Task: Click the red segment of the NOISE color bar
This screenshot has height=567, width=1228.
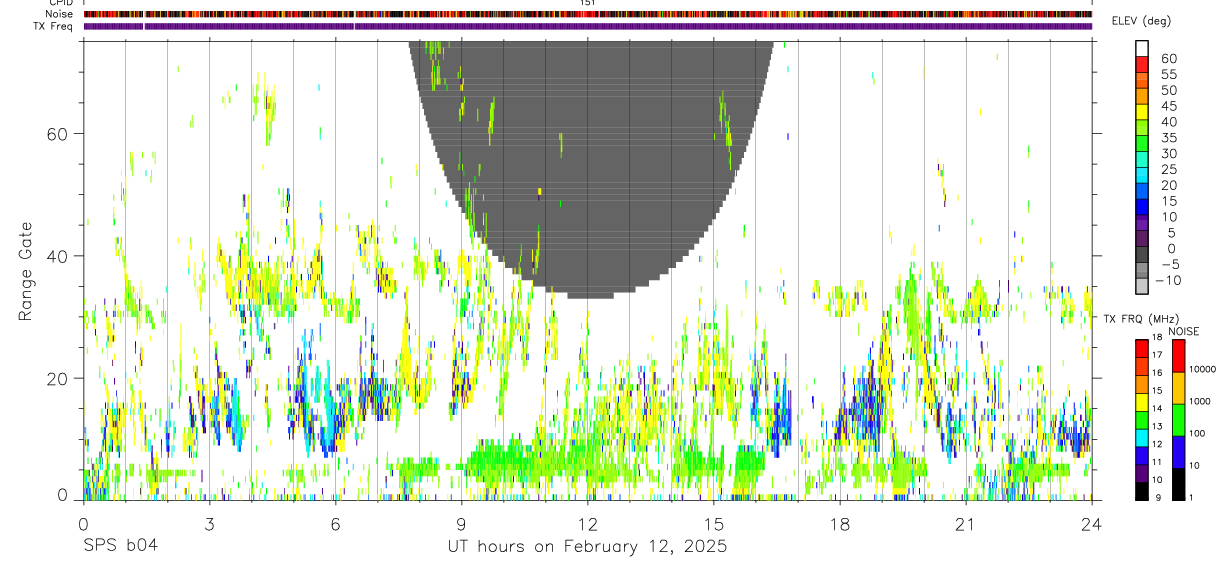Action: tap(1179, 356)
